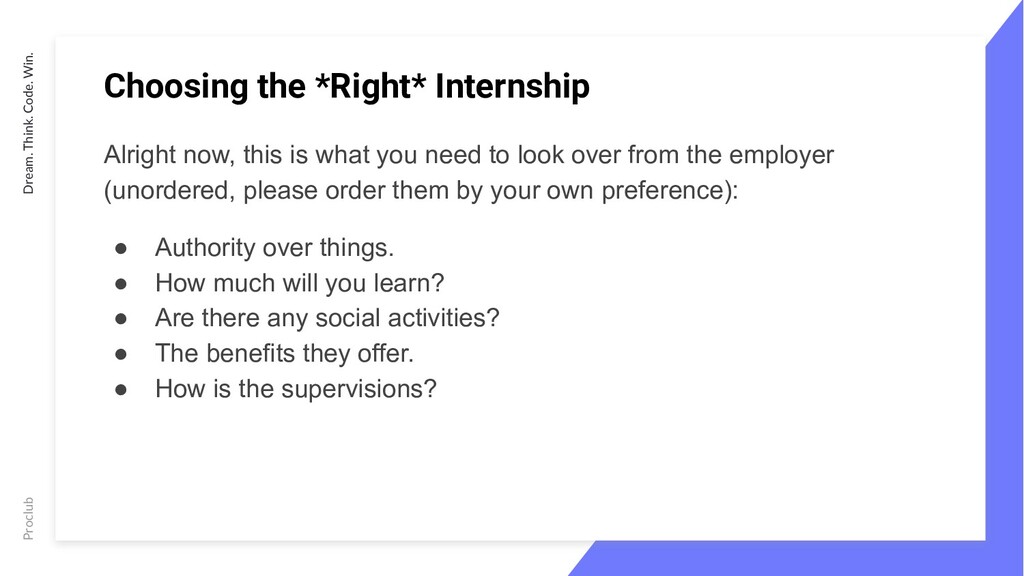1024x576 pixels.
Task: Click the blue shape along the bottom edge
Action: coord(784,558)
